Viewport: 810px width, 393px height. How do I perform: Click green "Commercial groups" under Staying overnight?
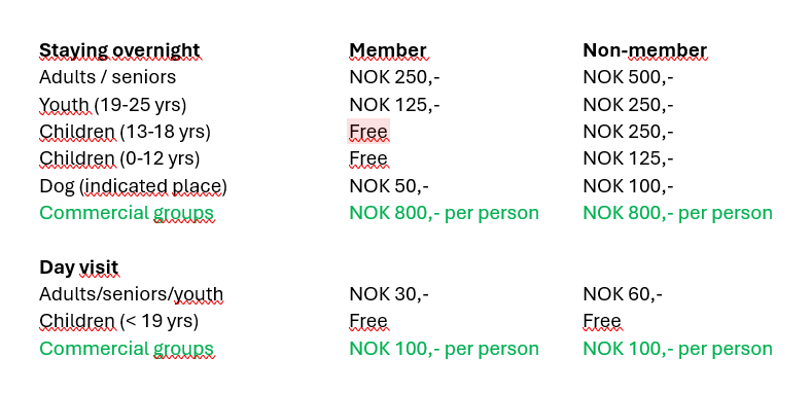(126, 213)
